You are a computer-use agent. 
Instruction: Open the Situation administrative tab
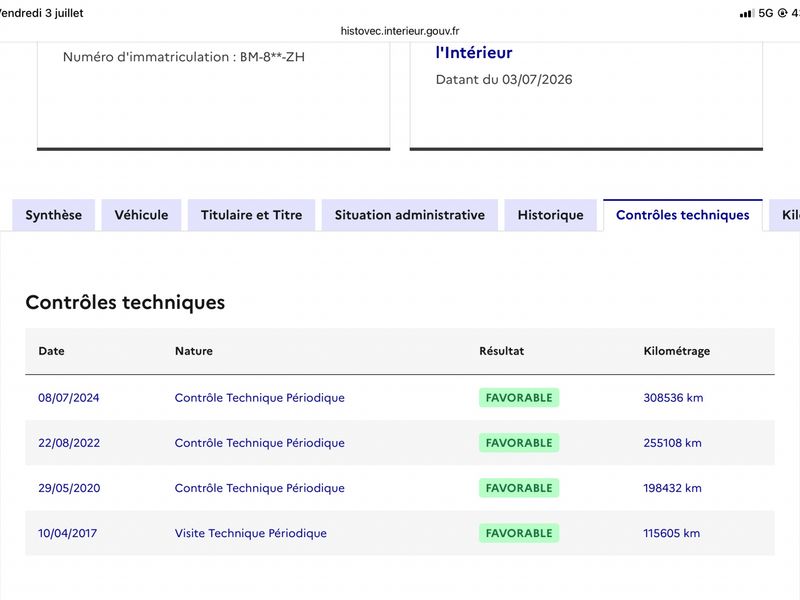point(410,215)
